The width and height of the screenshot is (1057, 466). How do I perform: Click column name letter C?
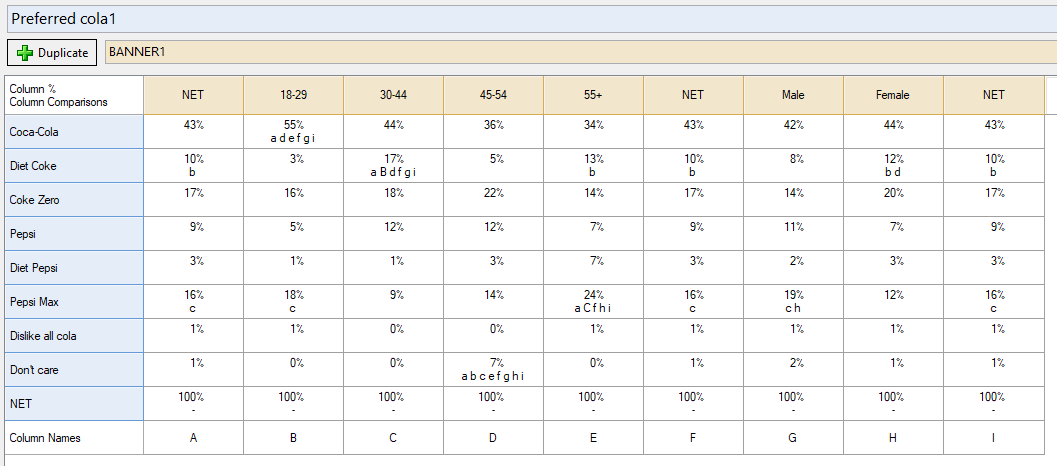(393, 438)
